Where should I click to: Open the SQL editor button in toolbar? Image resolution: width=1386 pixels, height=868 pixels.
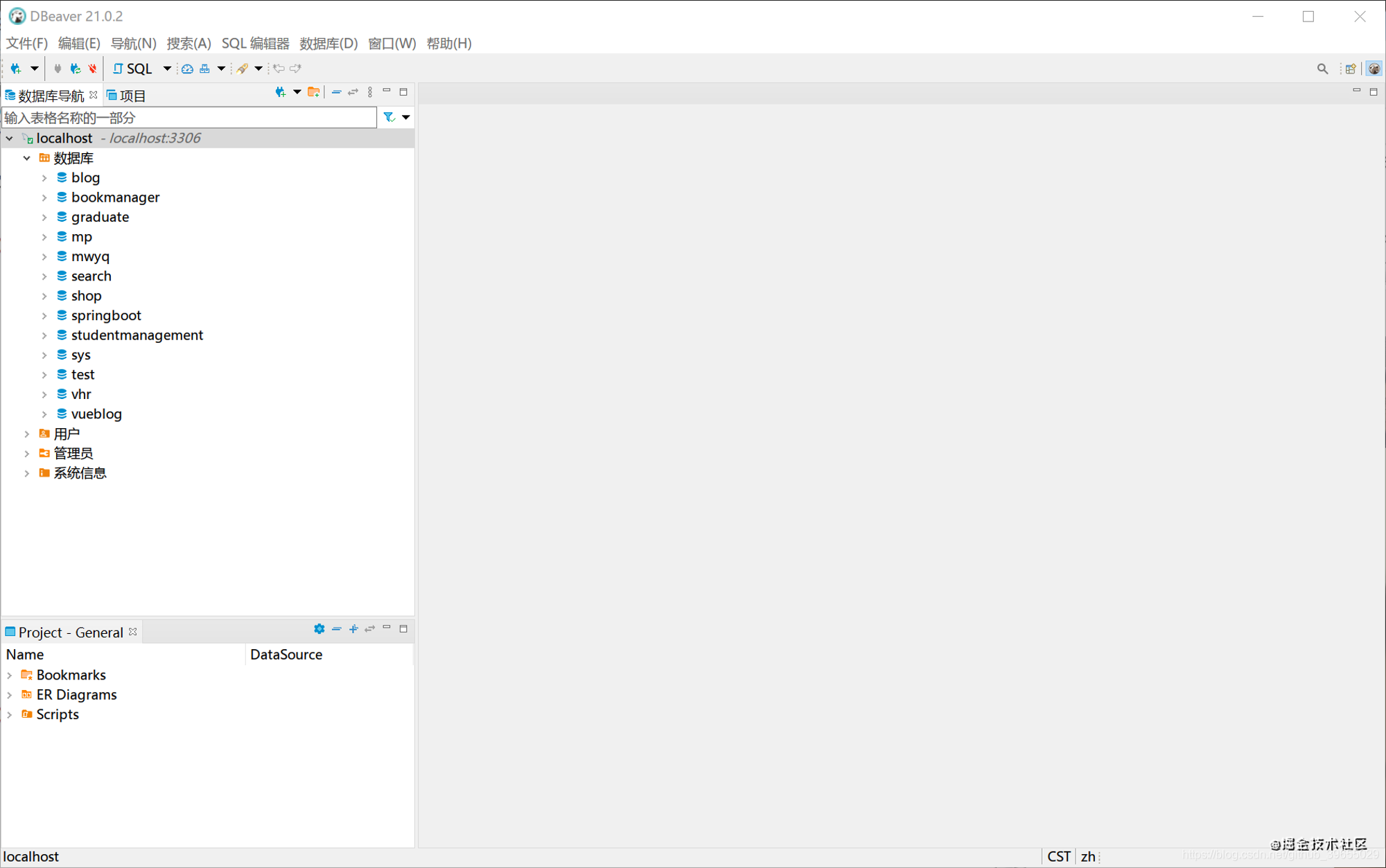(132, 69)
